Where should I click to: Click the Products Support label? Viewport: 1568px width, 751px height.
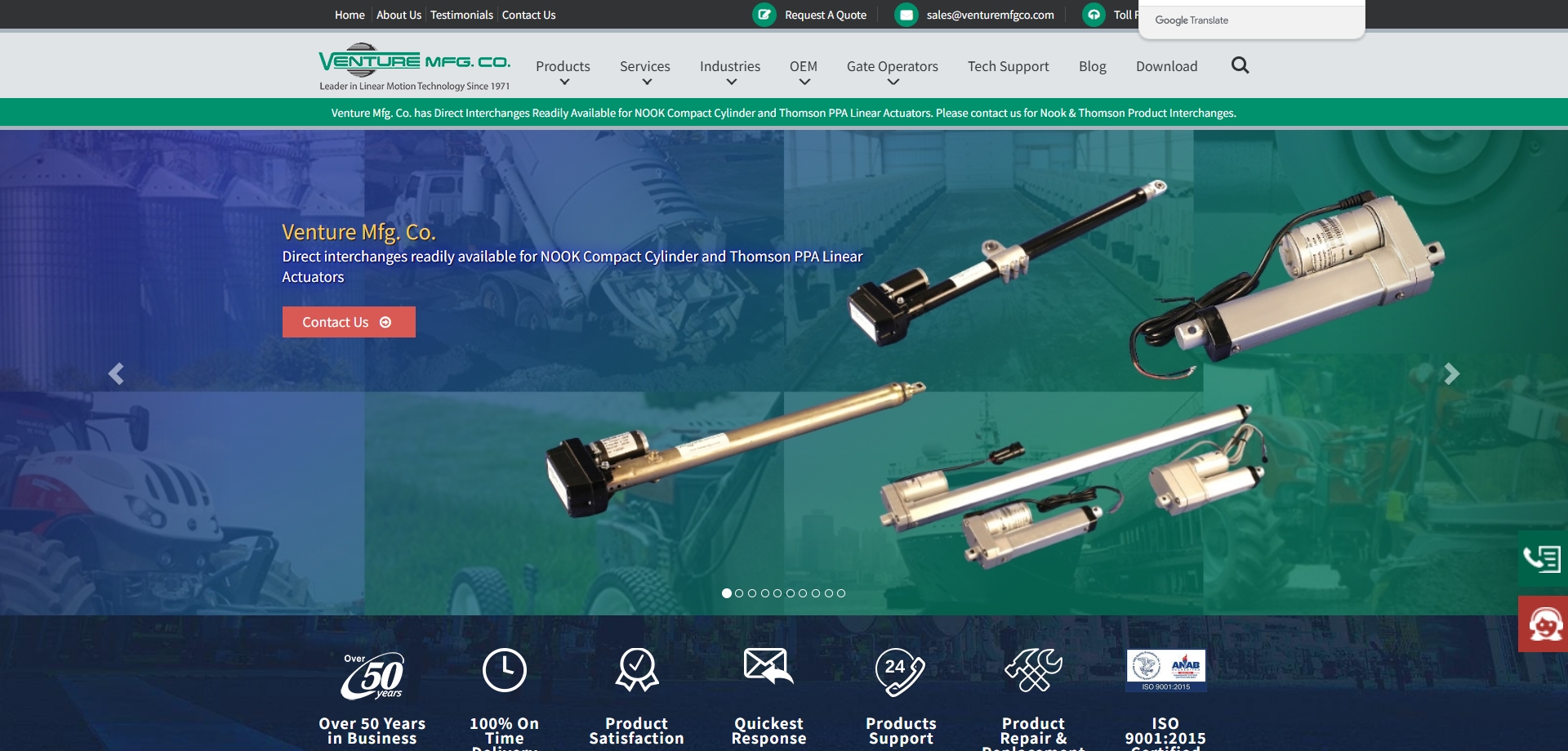(901, 731)
